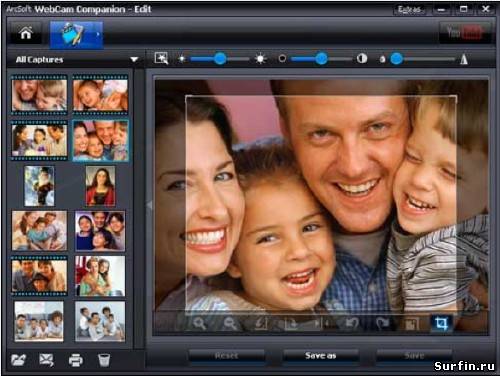Delete capture with trash icon
Image resolution: width=500 pixels, height=376 pixels.
[104, 360]
